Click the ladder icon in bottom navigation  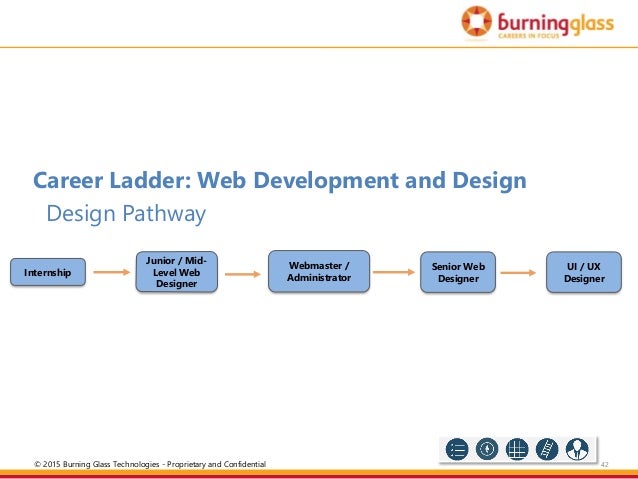point(547,449)
